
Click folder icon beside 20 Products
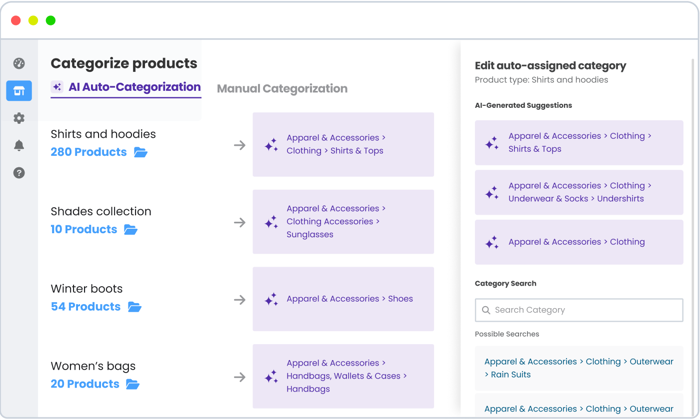(133, 384)
